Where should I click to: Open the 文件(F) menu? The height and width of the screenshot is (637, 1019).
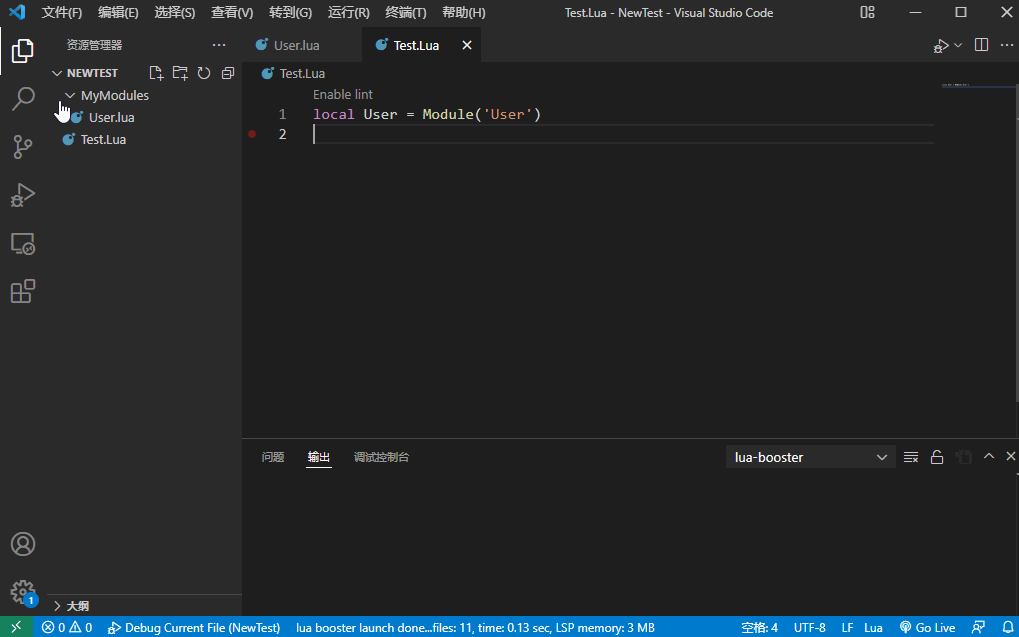pyautogui.click(x=62, y=12)
